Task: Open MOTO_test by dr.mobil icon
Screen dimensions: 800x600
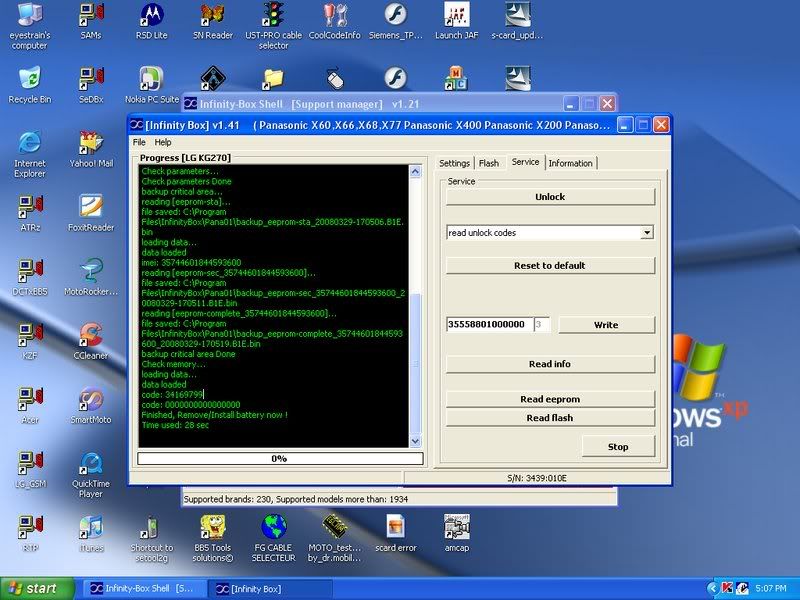Action: [335, 539]
